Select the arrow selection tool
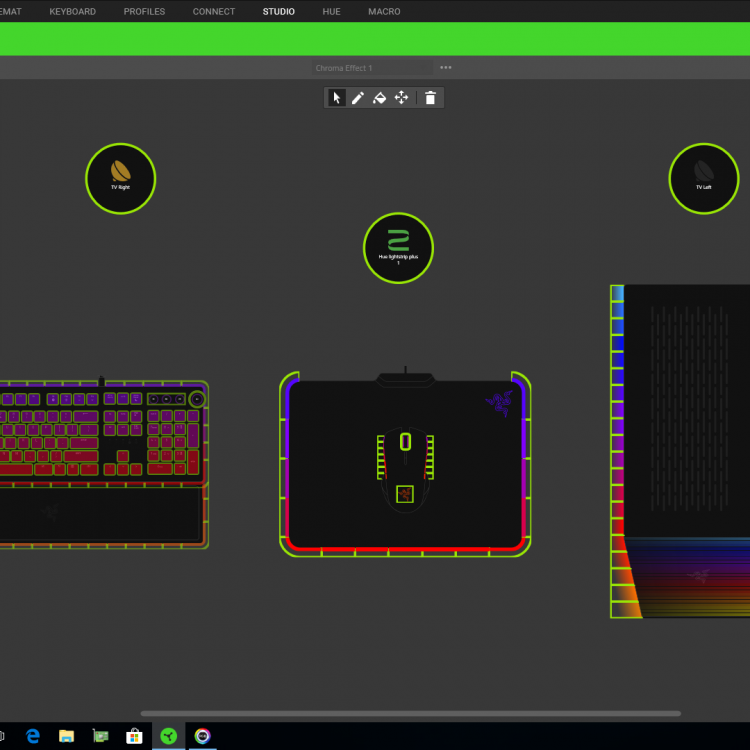The height and width of the screenshot is (750, 750). 337,98
